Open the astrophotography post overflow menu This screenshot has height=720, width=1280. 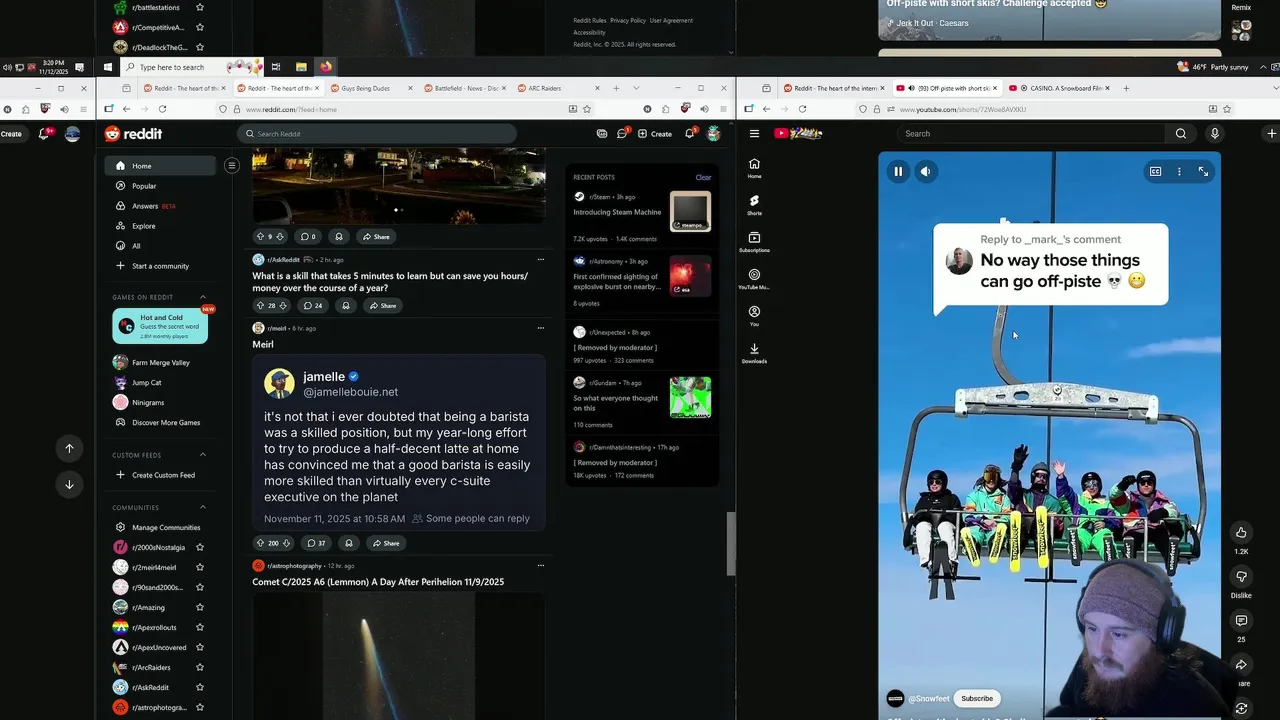pos(541,565)
